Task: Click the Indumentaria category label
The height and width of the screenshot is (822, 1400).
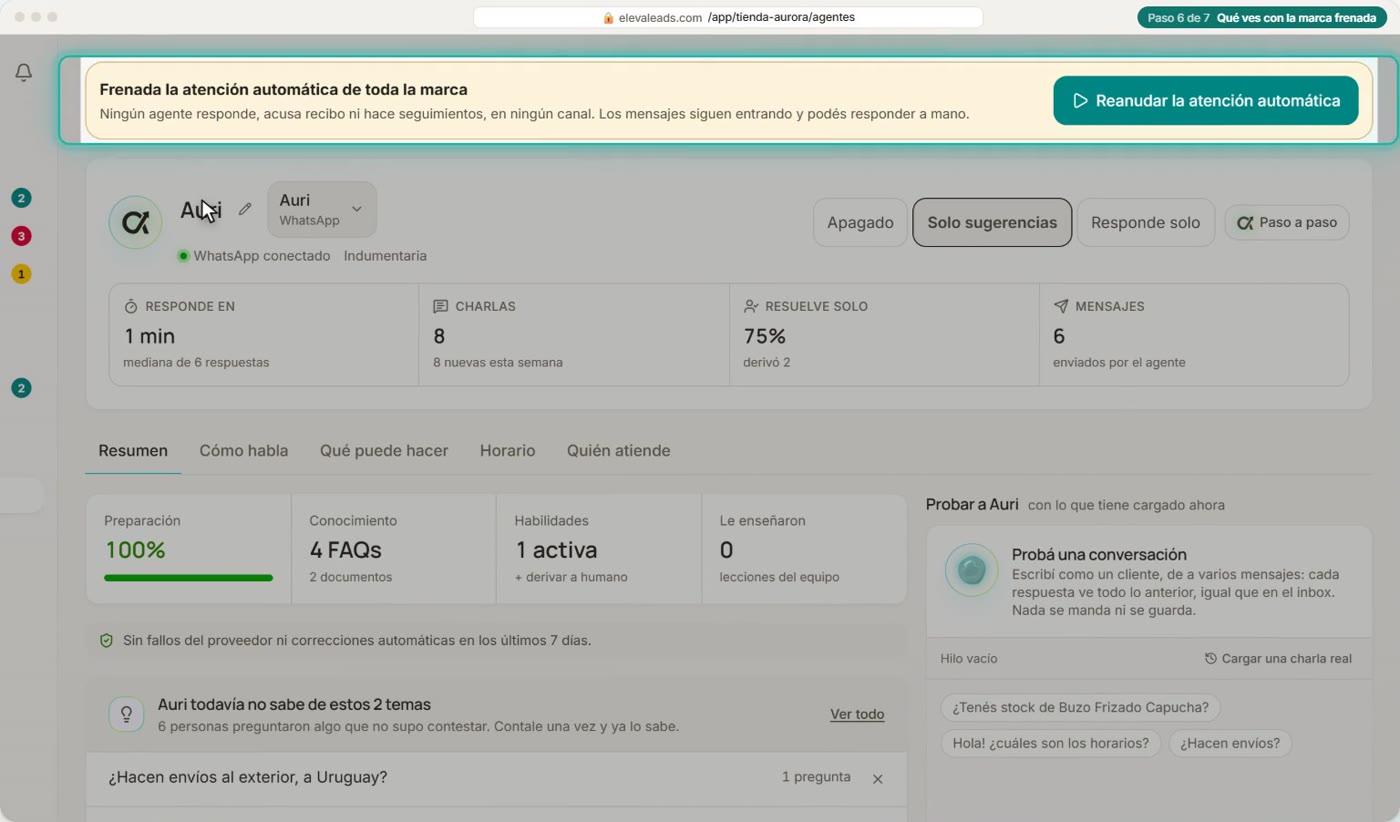Action: (x=385, y=256)
